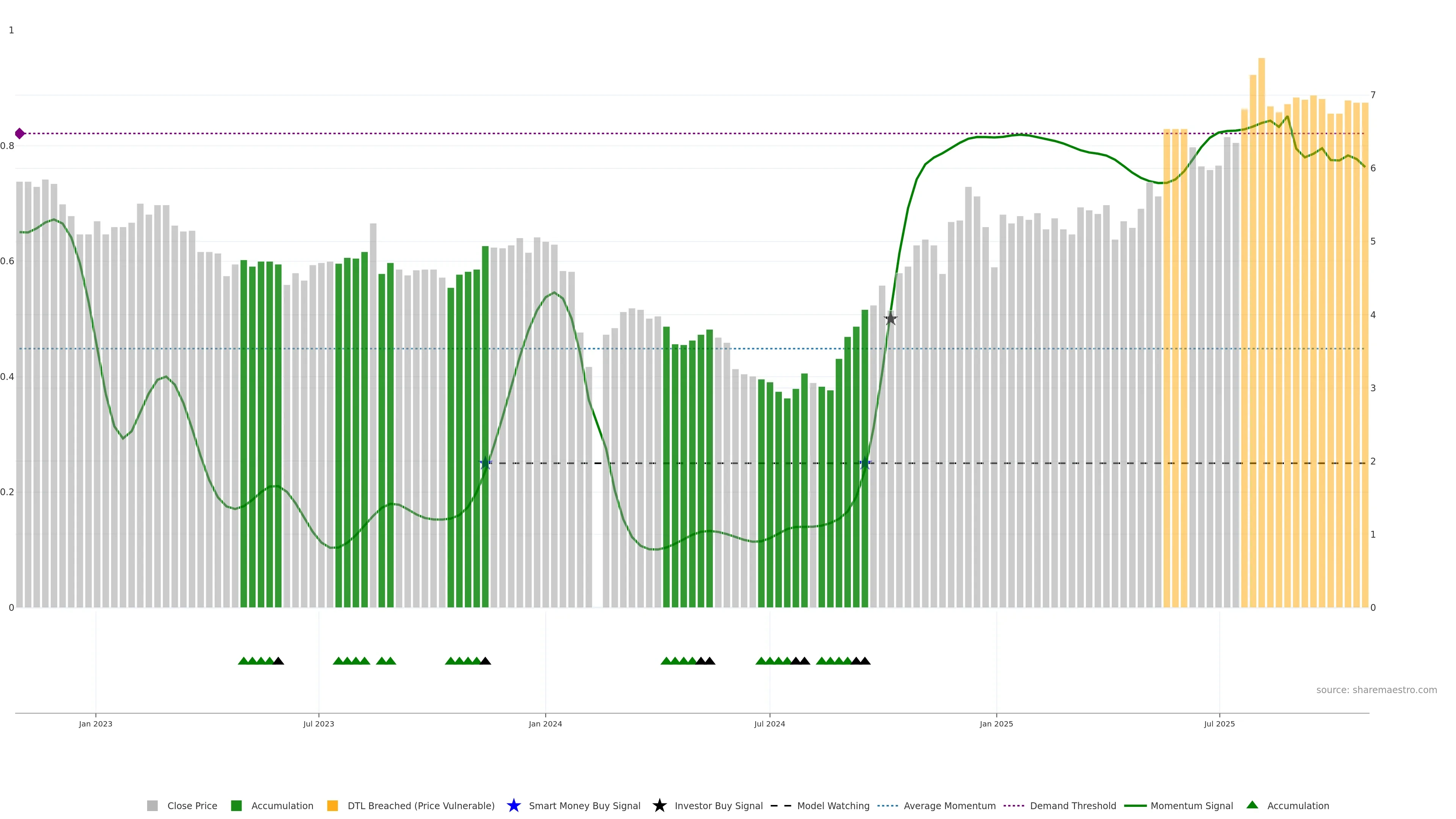The image size is (1456, 819).
Task: Click the green Accumulation square swatch in legend
Action: coord(236,805)
